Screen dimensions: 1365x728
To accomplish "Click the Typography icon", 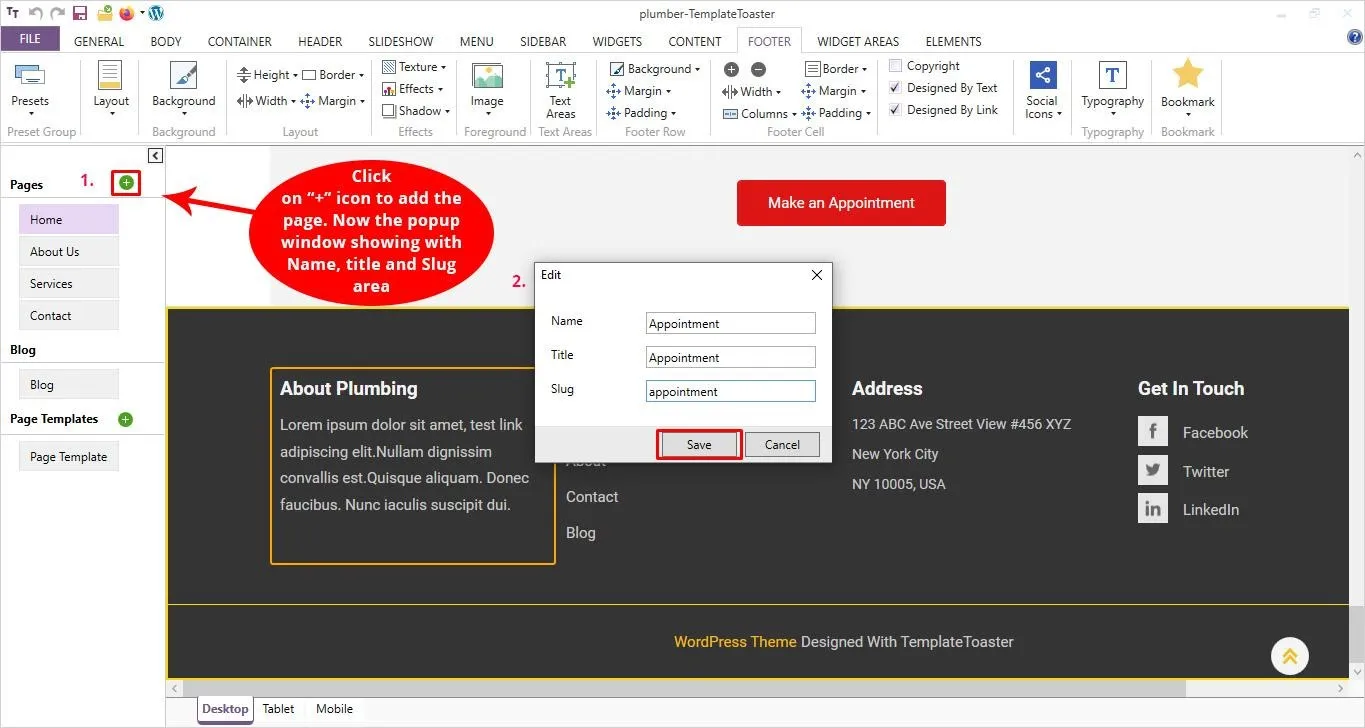I will click(x=1112, y=76).
